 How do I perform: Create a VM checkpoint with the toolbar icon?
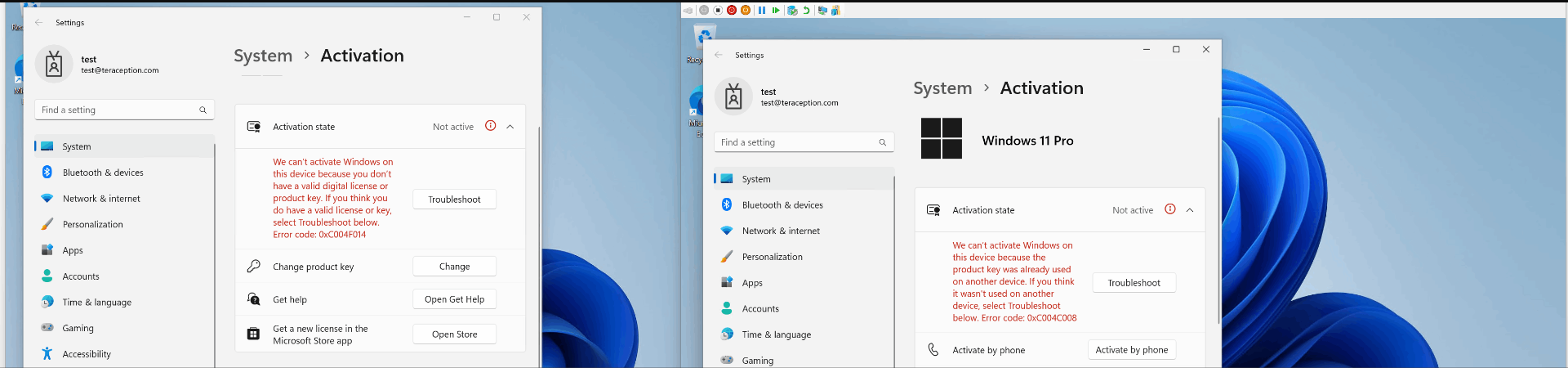(x=792, y=10)
